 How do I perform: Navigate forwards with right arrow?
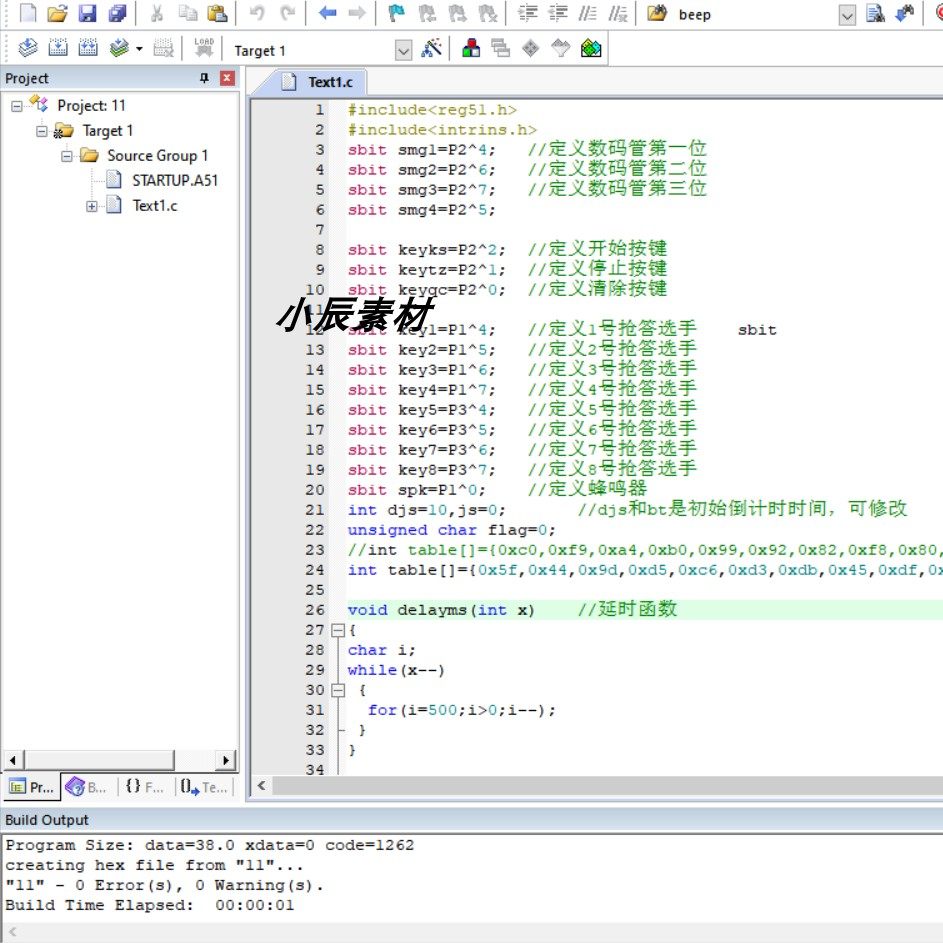(x=357, y=13)
